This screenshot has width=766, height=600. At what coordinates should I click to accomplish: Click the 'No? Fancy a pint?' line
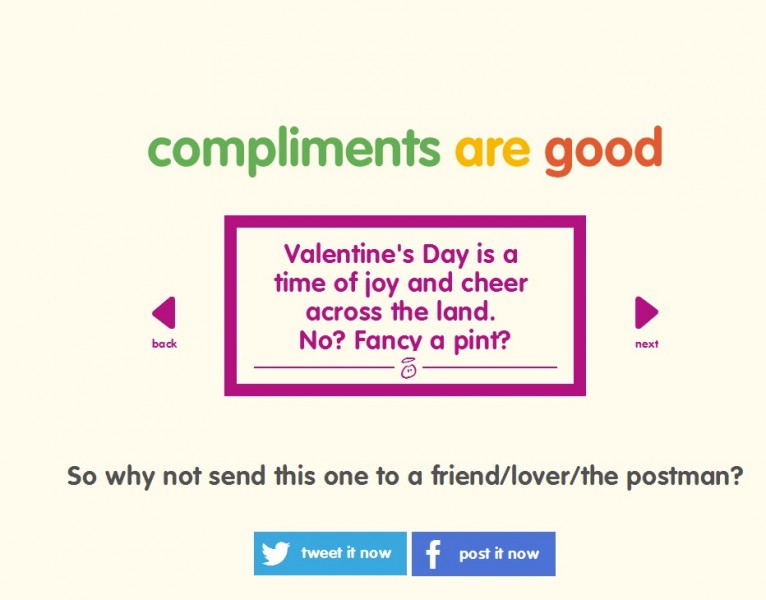(x=404, y=340)
